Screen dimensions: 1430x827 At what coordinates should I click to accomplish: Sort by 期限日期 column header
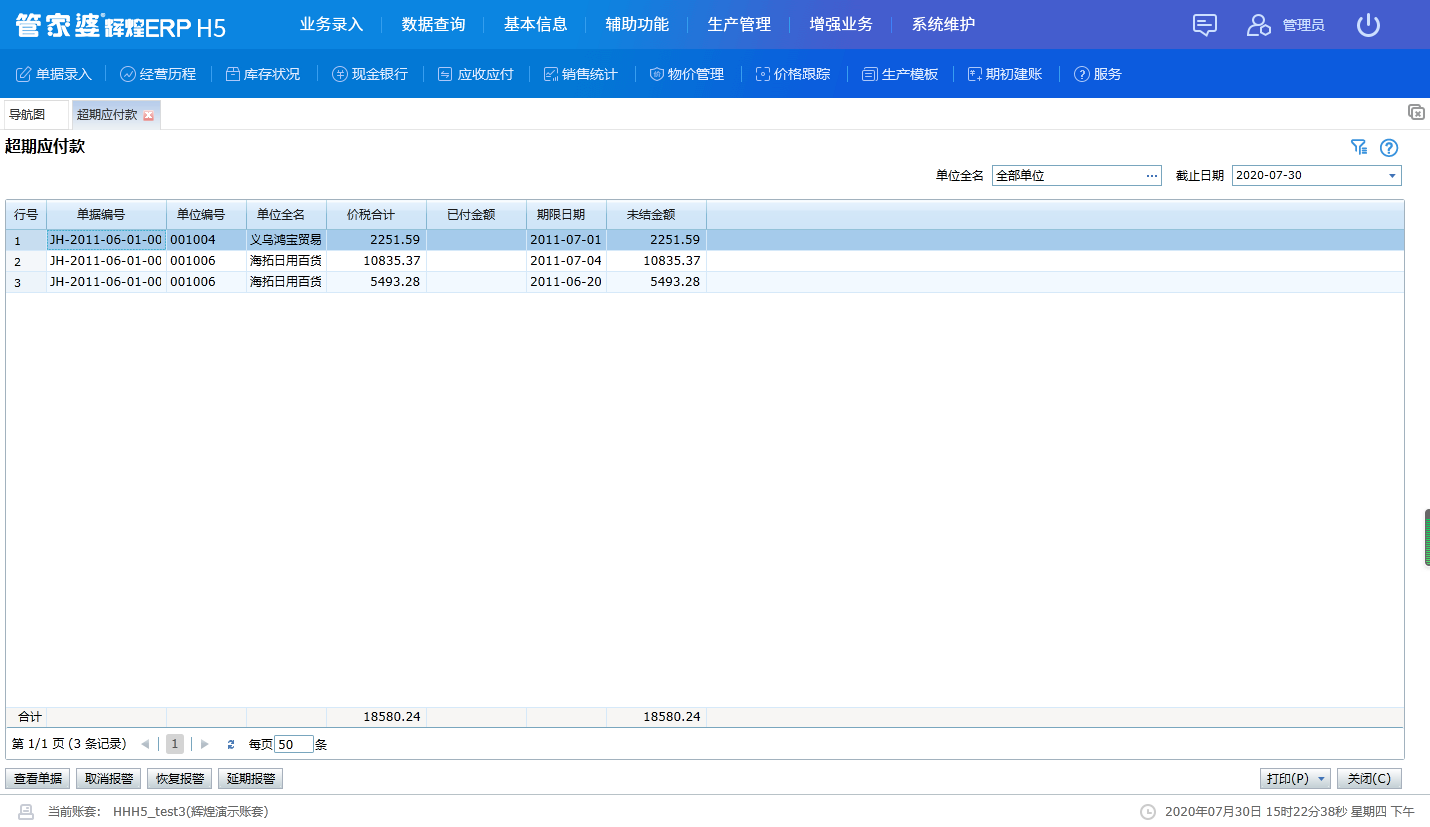[566, 215]
